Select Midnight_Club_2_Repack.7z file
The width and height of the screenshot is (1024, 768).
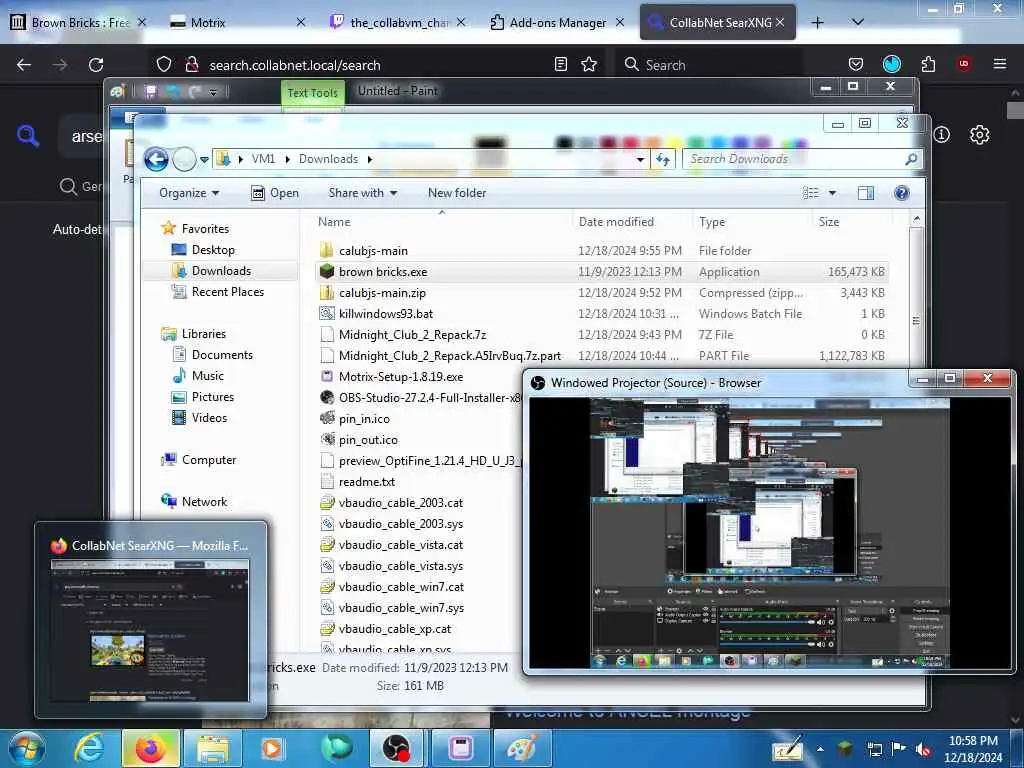(412, 335)
